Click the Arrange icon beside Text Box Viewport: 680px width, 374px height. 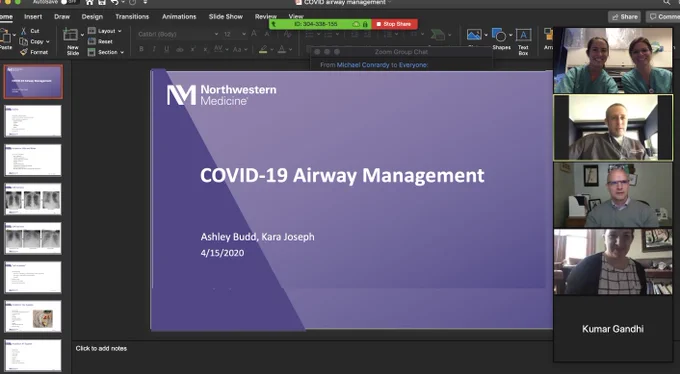548,34
